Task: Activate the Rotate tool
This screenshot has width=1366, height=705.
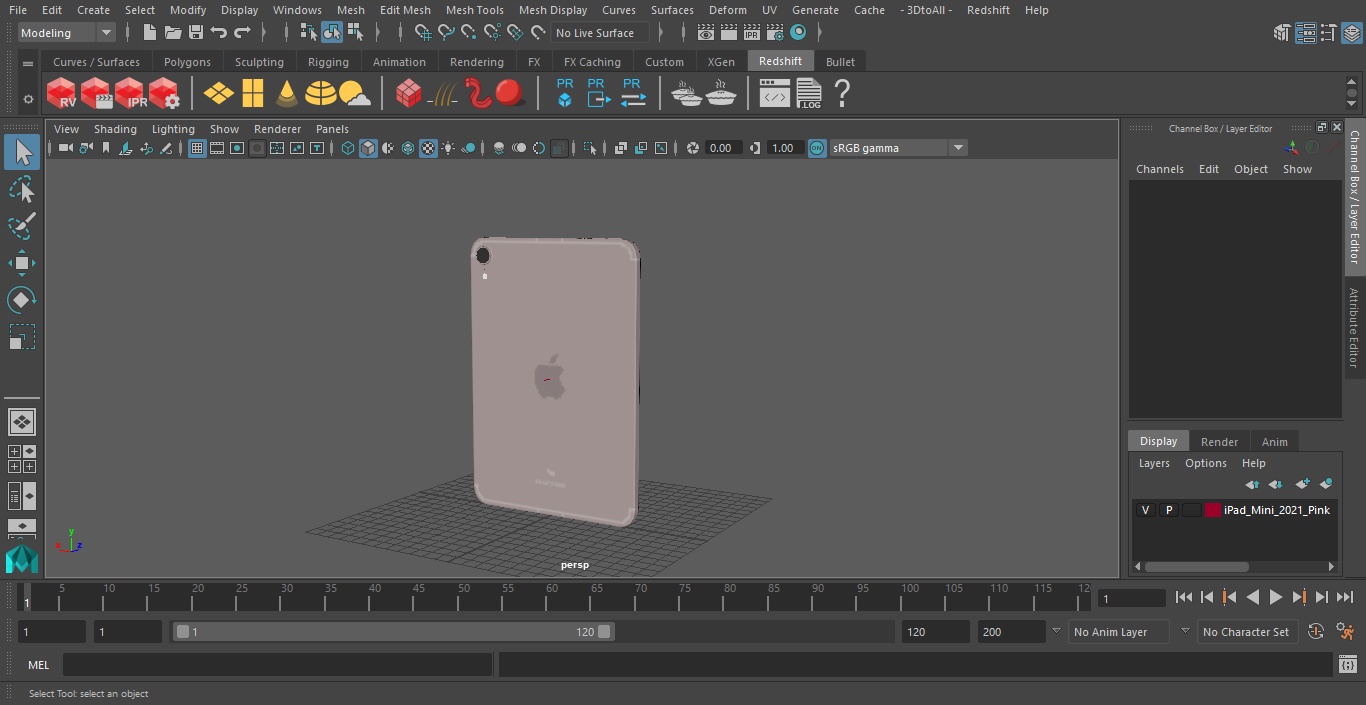Action: (x=22, y=300)
